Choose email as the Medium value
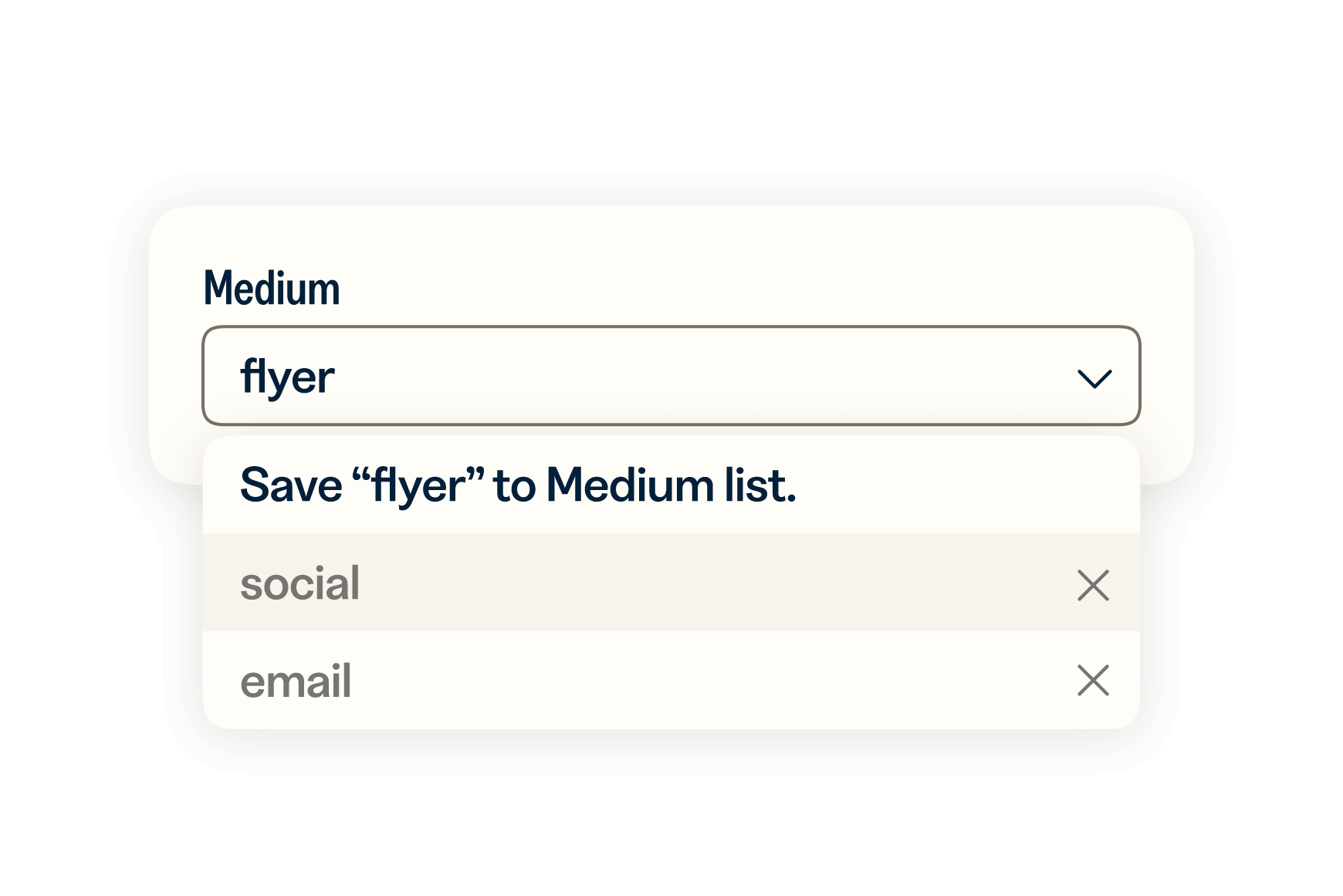Image resolution: width=1343 pixels, height=896 pixels. point(296,681)
